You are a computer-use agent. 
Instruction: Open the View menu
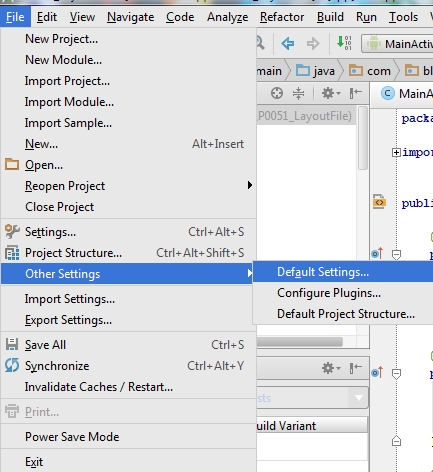click(x=82, y=17)
